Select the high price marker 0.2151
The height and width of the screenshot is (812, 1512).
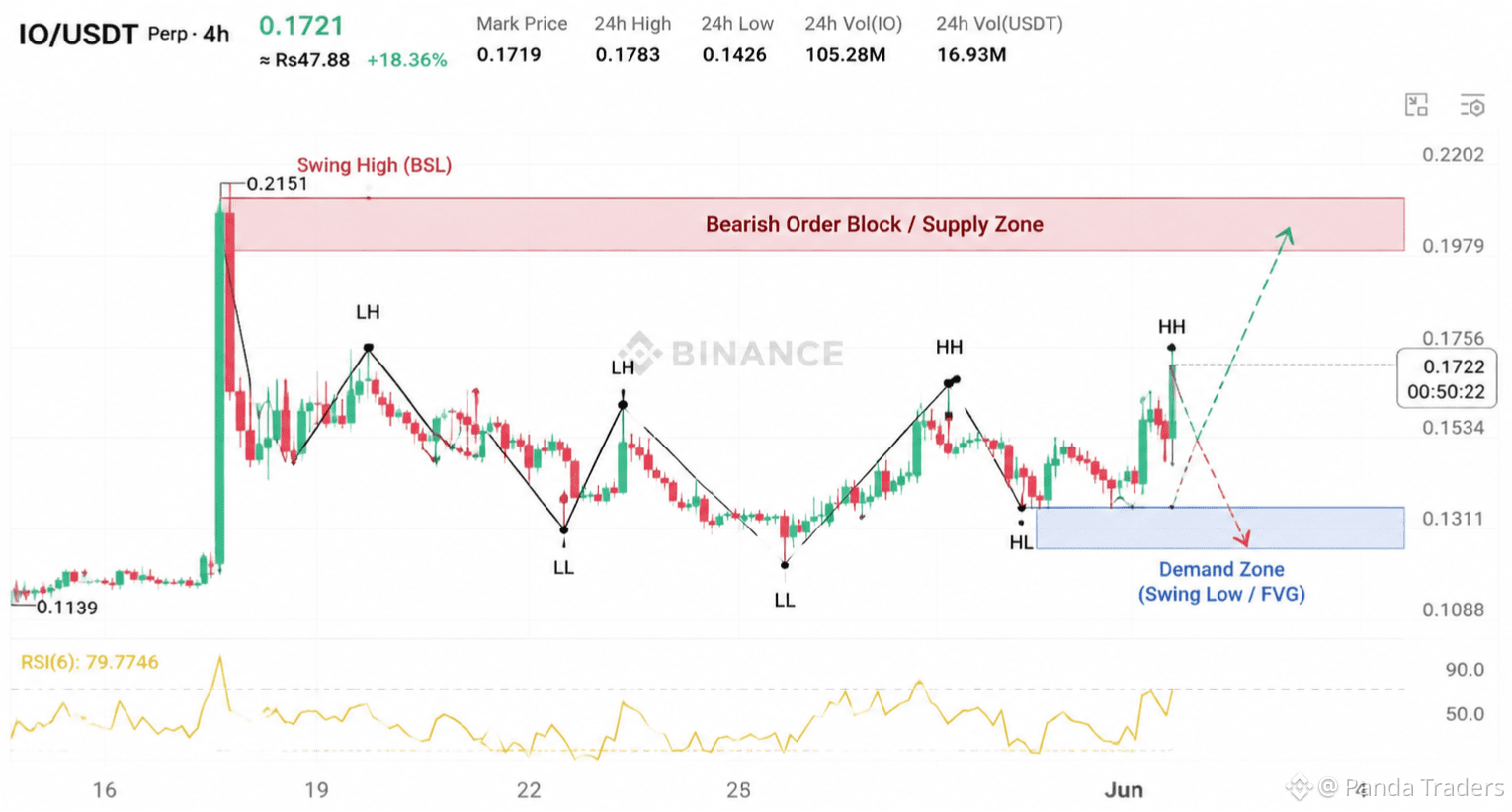[277, 184]
